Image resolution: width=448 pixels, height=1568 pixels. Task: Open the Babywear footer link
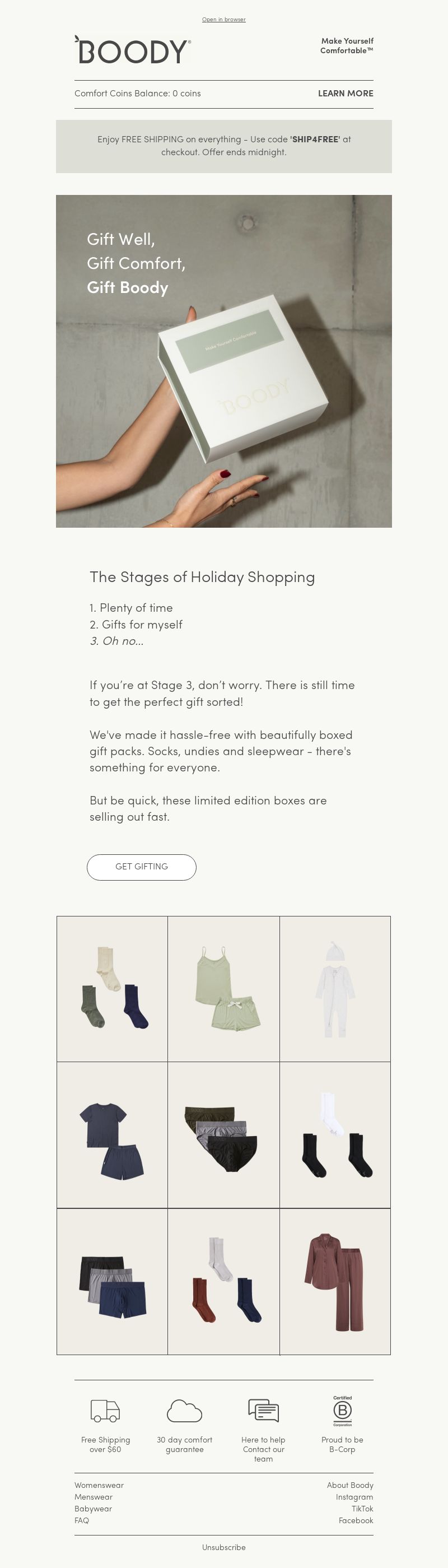[93, 1509]
